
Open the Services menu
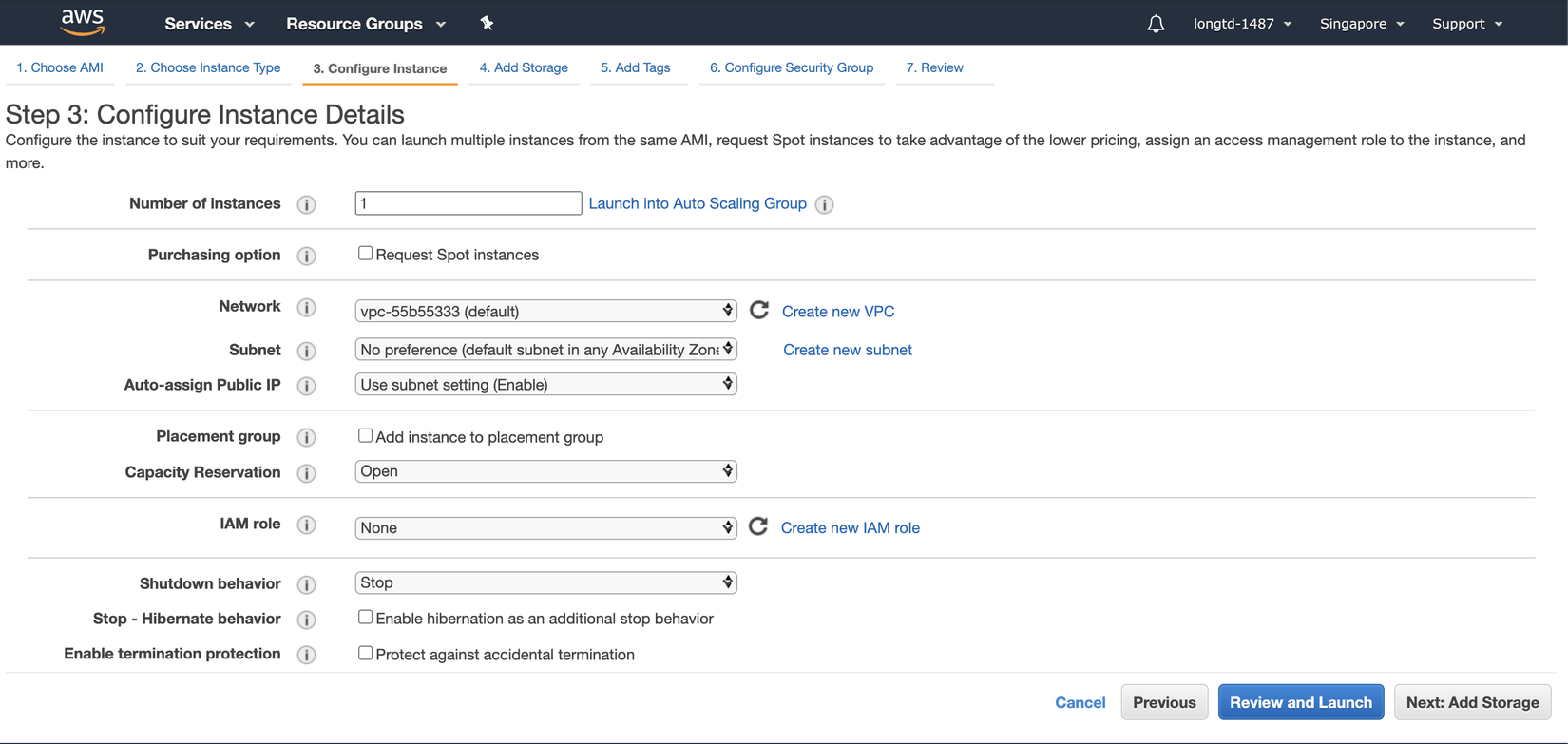coord(209,24)
